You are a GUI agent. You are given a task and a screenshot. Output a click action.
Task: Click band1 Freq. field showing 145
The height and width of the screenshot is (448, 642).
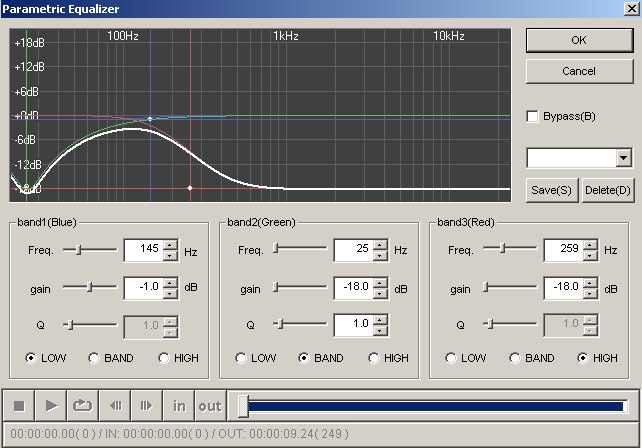[x=144, y=250]
